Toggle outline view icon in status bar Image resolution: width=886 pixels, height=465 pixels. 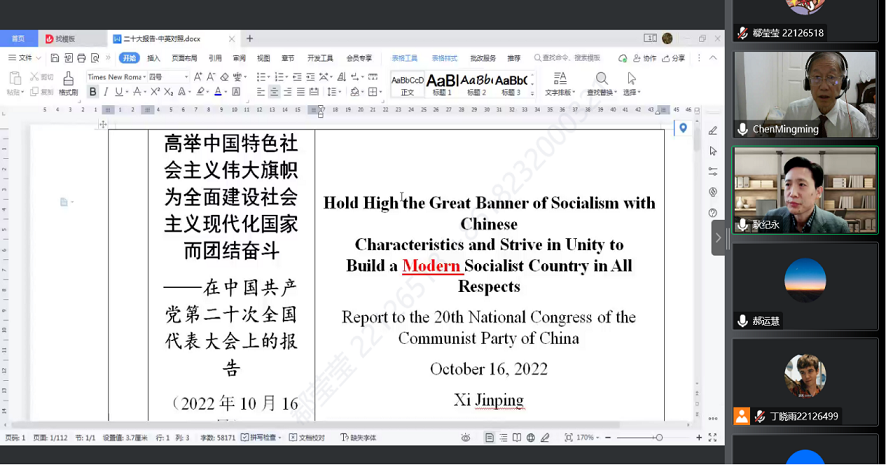point(503,437)
